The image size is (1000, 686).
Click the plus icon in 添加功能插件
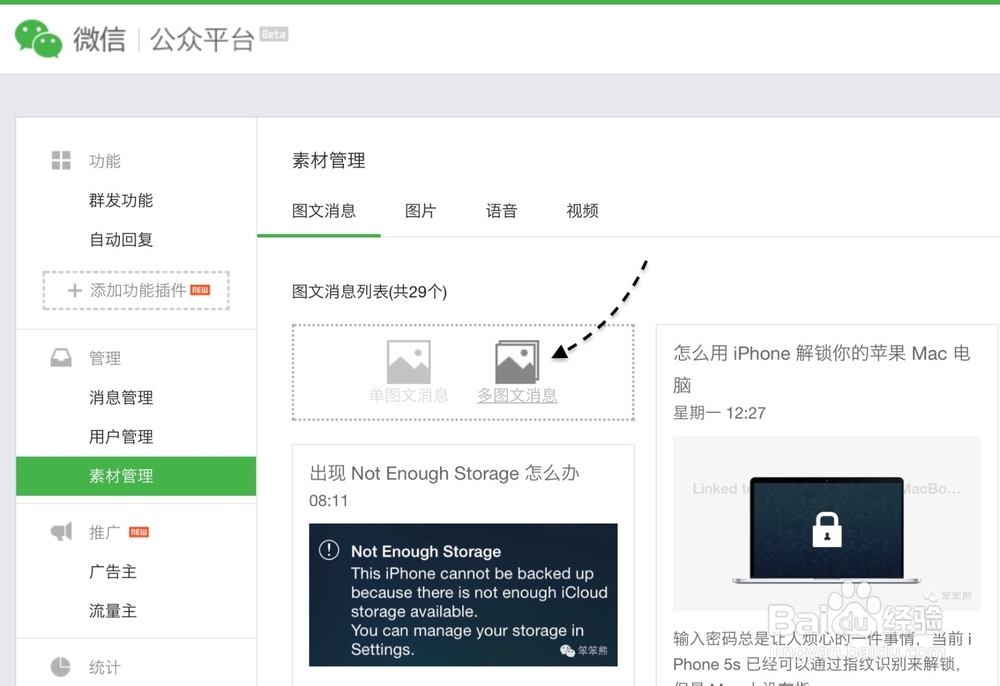[x=75, y=291]
